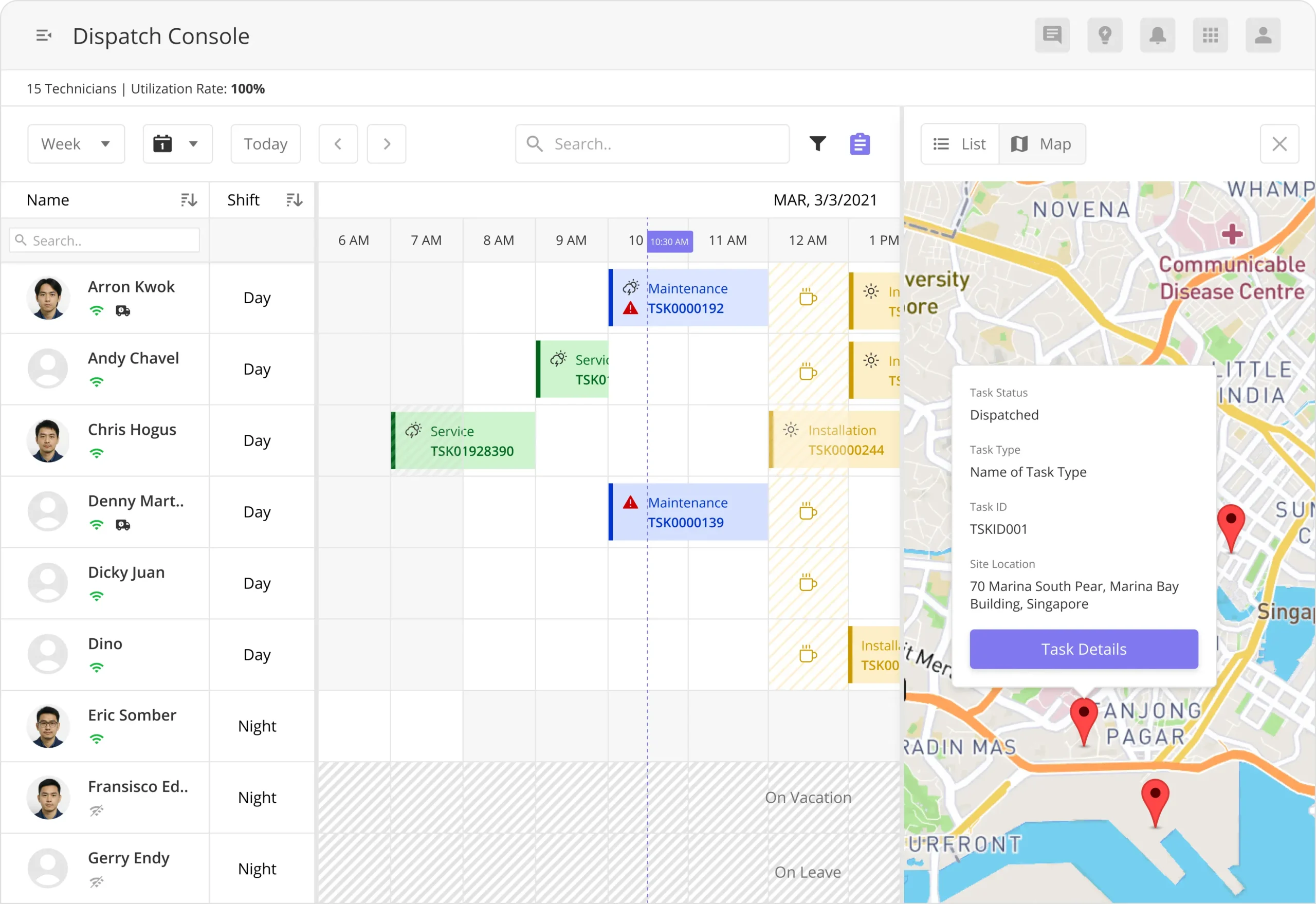Sort technicians by Shift

[294, 200]
